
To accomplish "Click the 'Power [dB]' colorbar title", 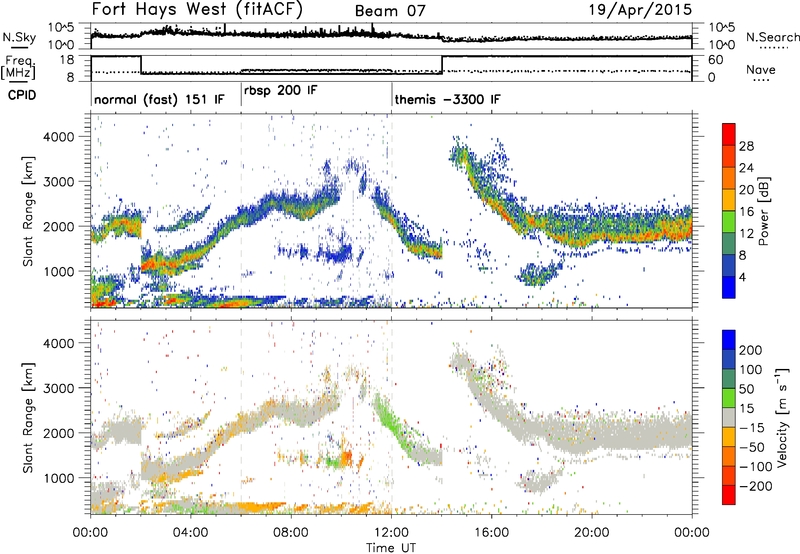I will point(763,211).
